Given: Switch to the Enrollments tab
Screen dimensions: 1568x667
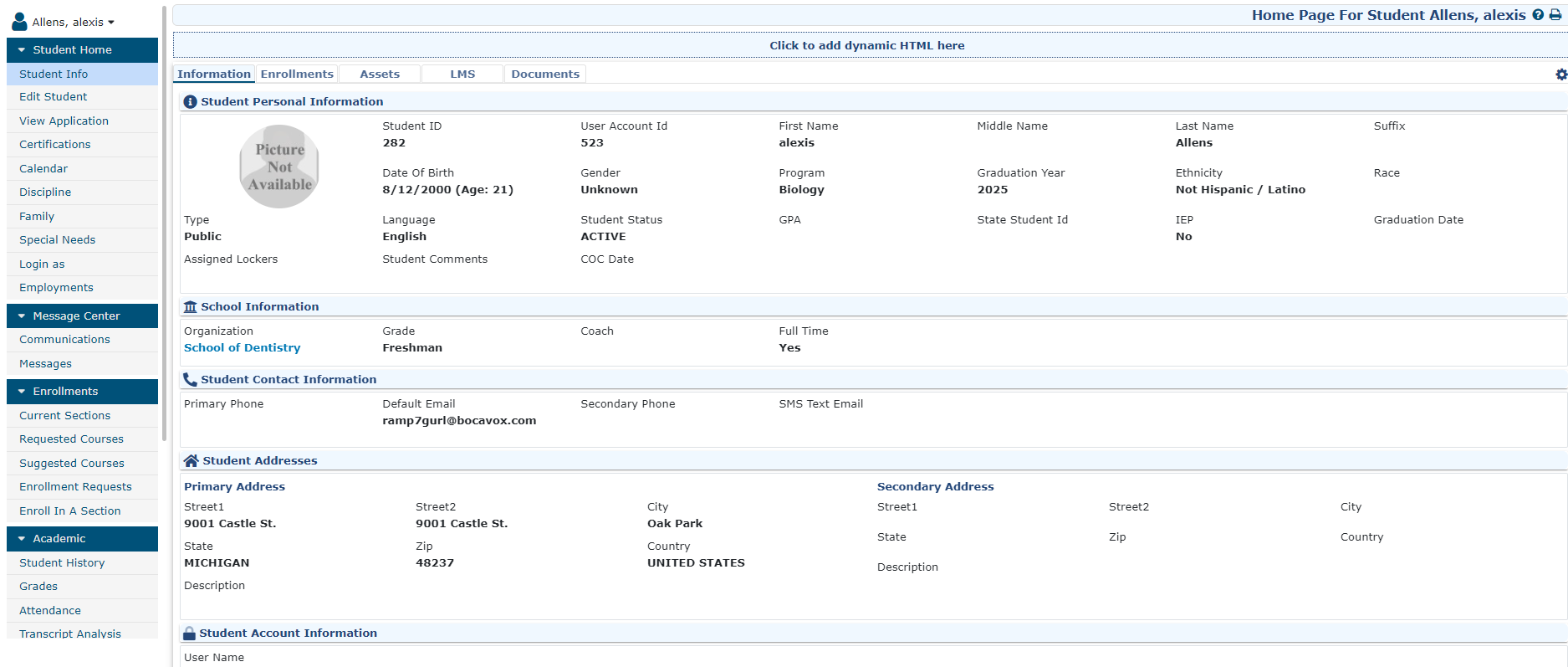Looking at the screenshot, I should 297,74.
